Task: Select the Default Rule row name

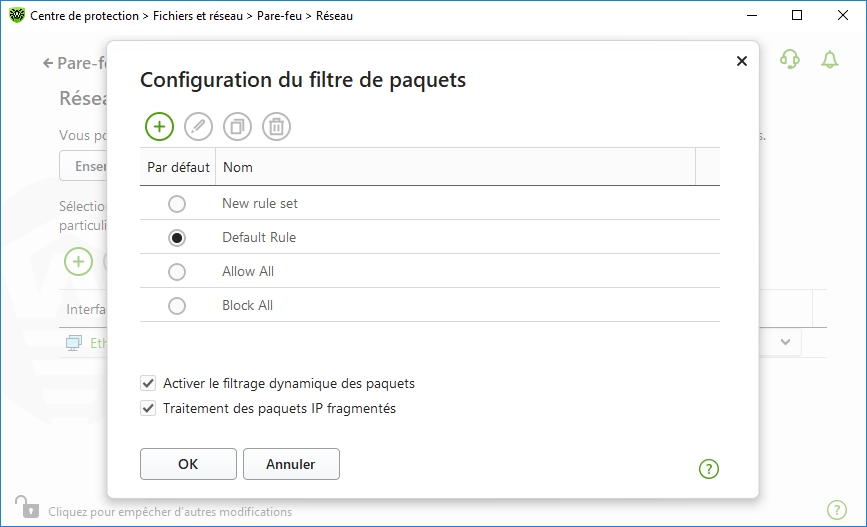Action: pyautogui.click(x=259, y=238)
